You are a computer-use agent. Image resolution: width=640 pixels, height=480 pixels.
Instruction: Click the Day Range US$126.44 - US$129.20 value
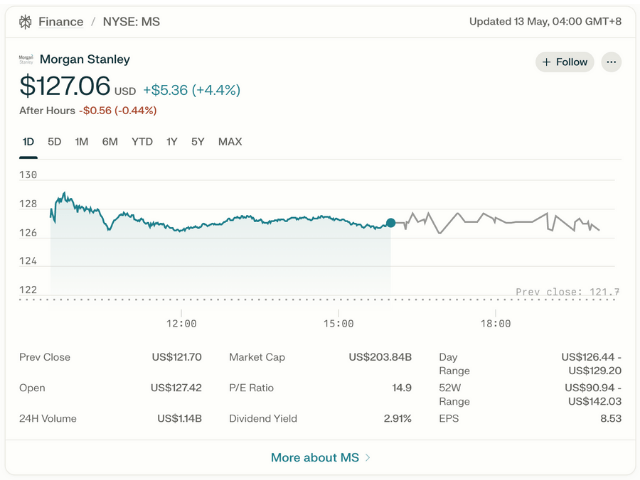pyautogui.click(x=591, y=364)
